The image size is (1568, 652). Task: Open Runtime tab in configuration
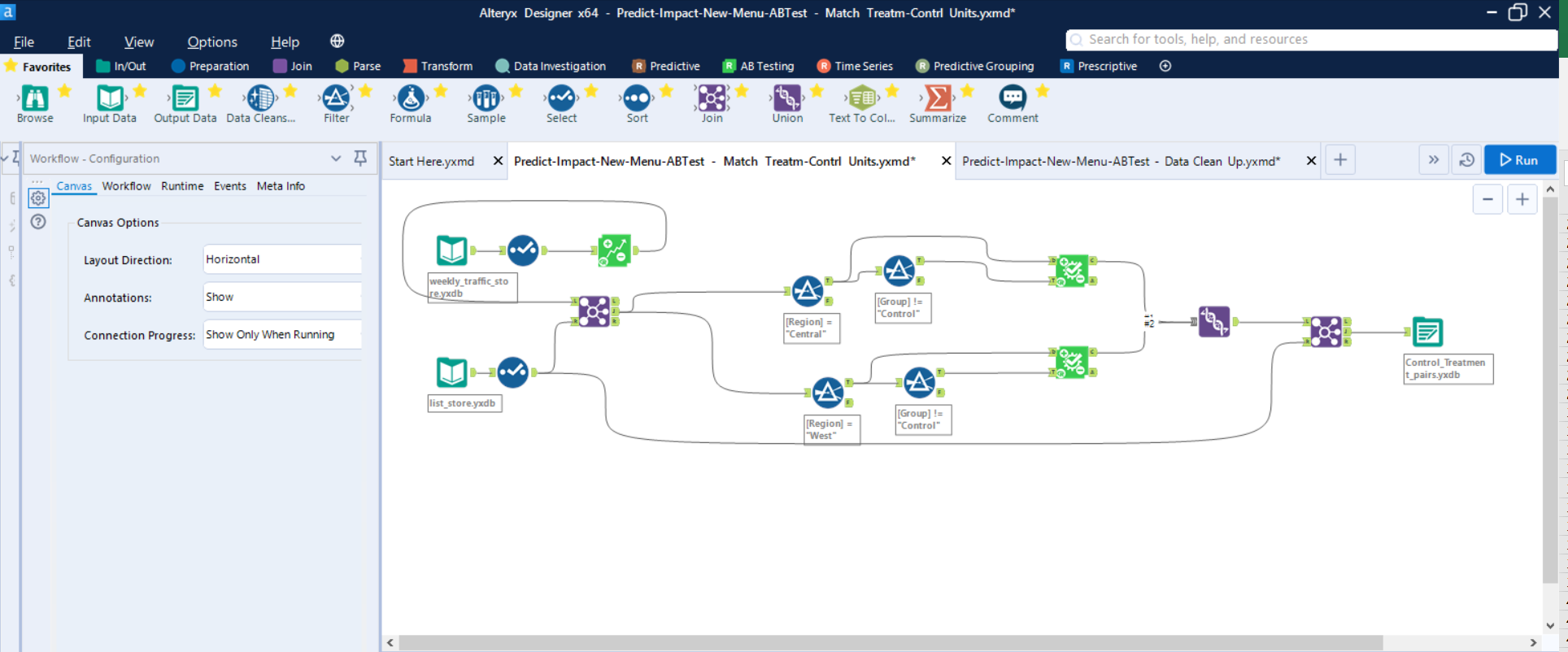pyautogui.click(x=182, y=186)
